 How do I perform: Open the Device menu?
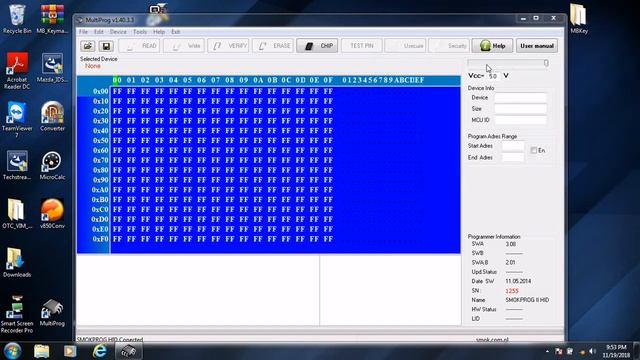118,32
